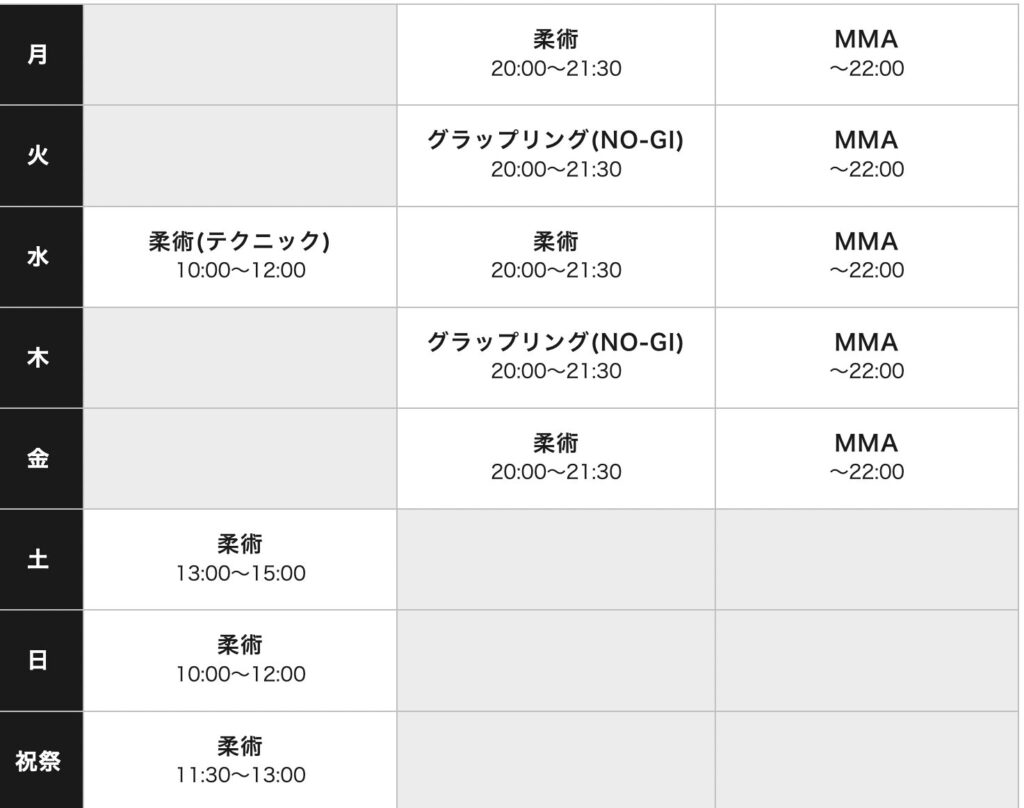Viewport: 1024px width, 808px height.
Task: Click Sunday's 柔術 10:00～12:00 class cell
Action: (x=240, y=660)
